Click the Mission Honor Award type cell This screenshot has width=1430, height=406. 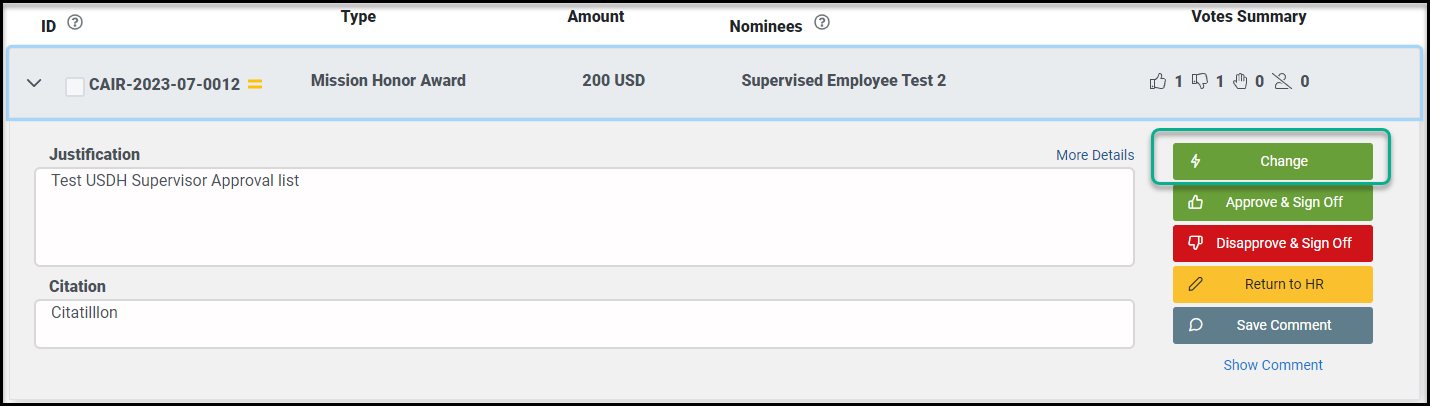point(388,80)
